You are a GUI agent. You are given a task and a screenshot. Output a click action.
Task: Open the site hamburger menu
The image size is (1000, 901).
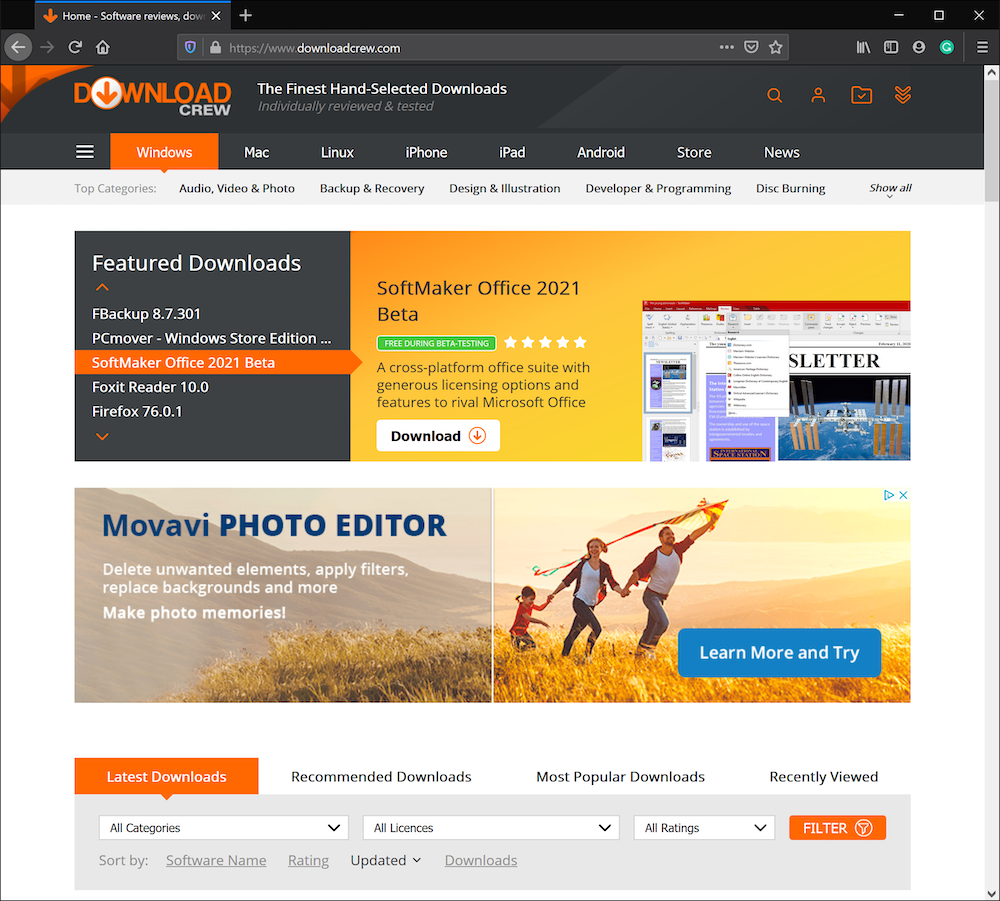[x=85, y=152]
